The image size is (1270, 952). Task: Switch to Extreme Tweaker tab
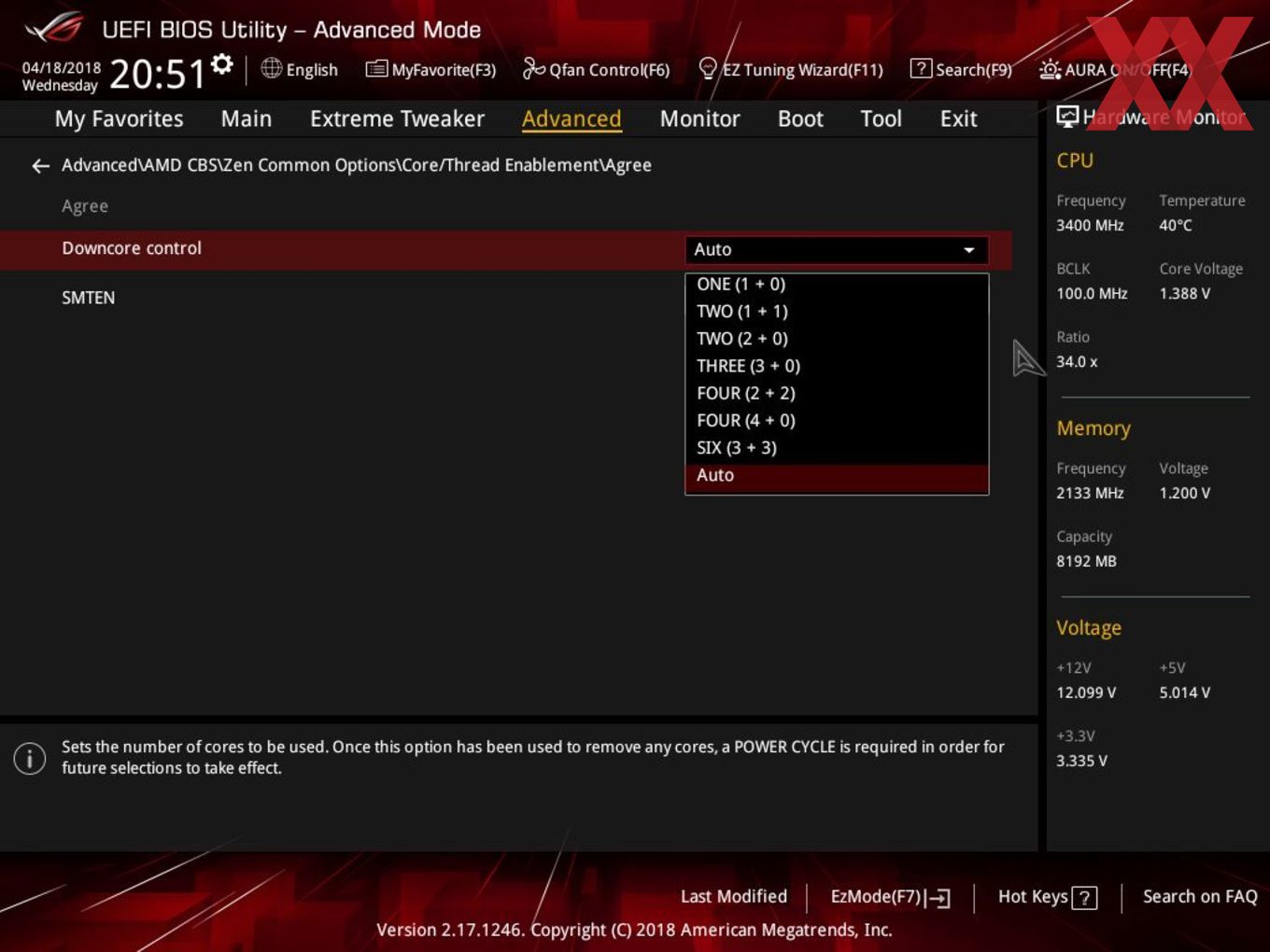pos(397,119)
